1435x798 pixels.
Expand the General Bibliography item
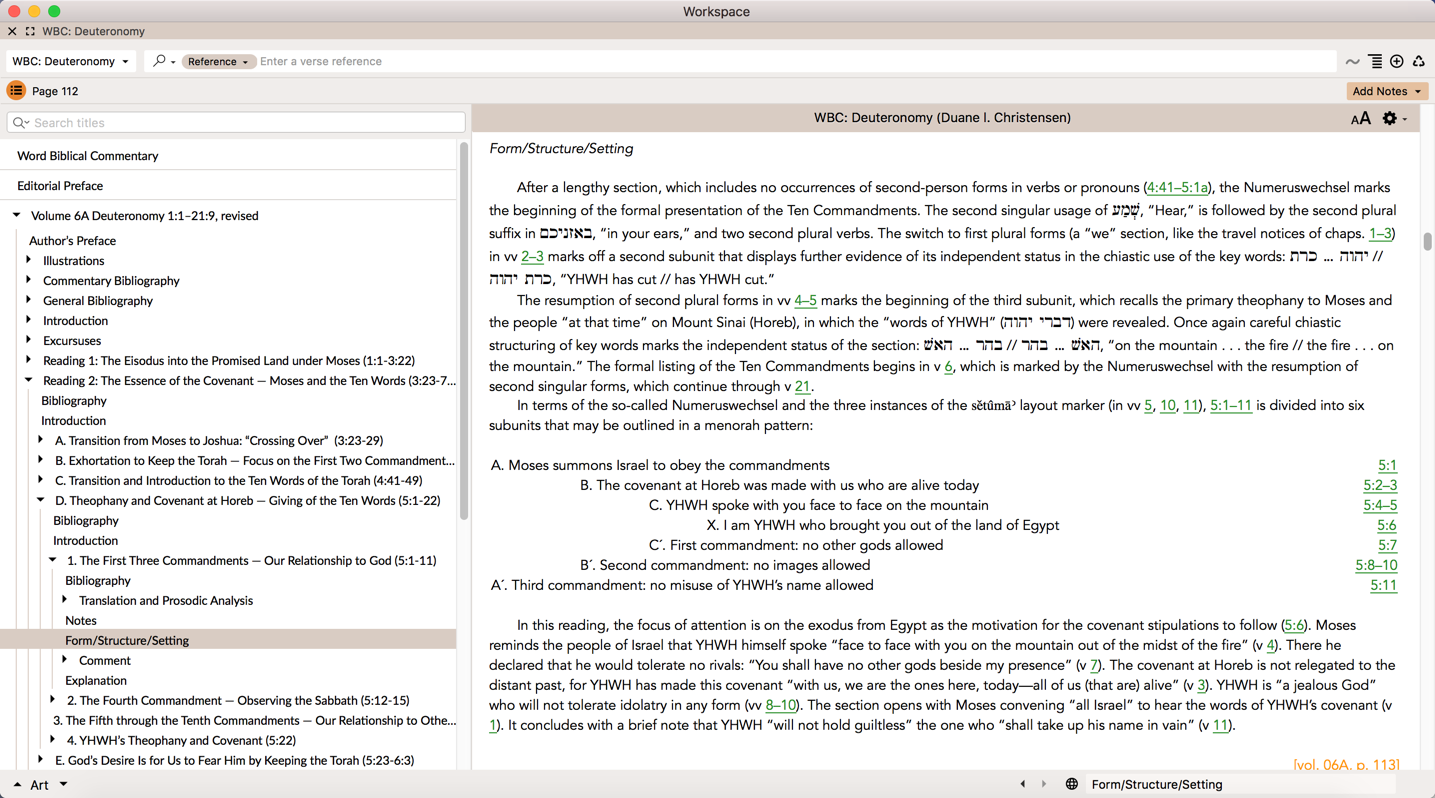29,301
